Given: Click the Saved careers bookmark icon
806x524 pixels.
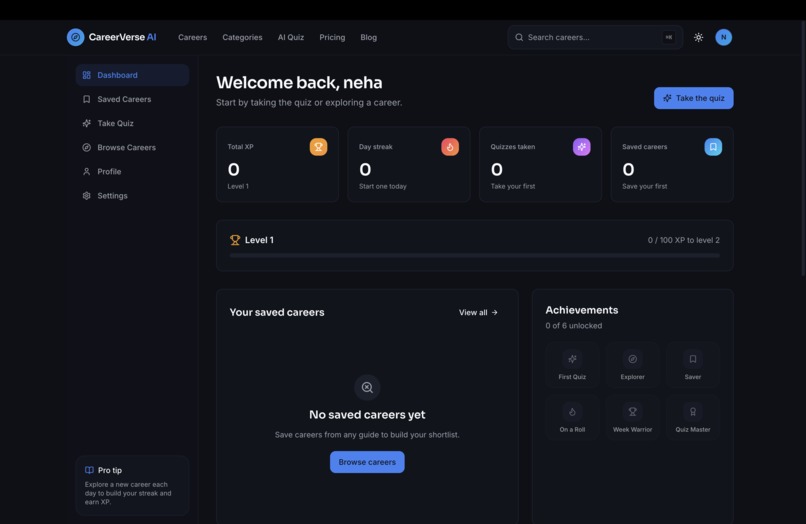Looking at the screenshot, I should coord(713,147).
